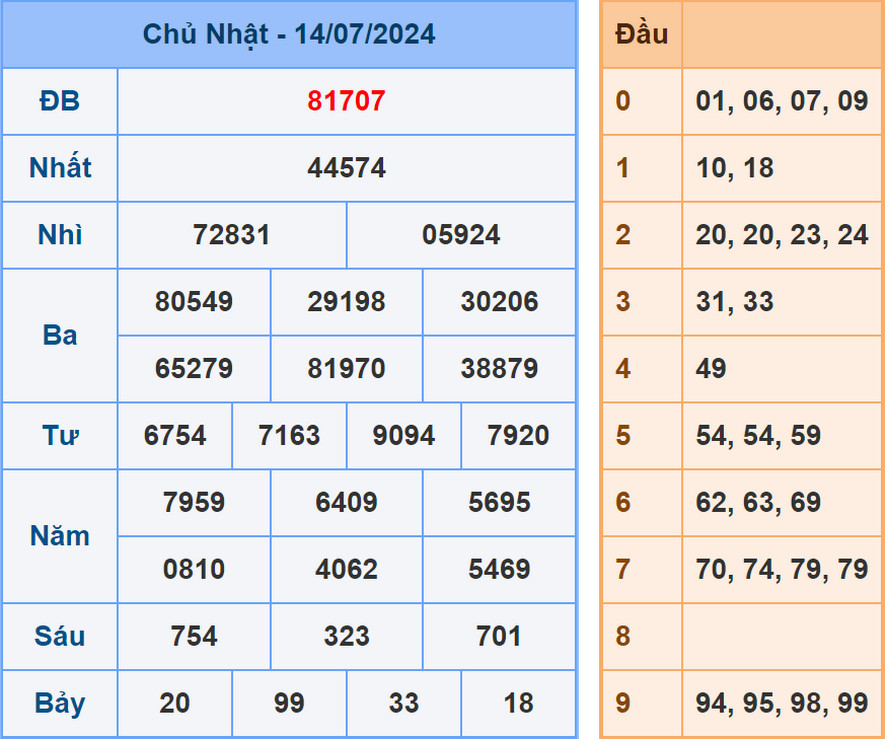Select the Nhì row label

coord(59,235)
